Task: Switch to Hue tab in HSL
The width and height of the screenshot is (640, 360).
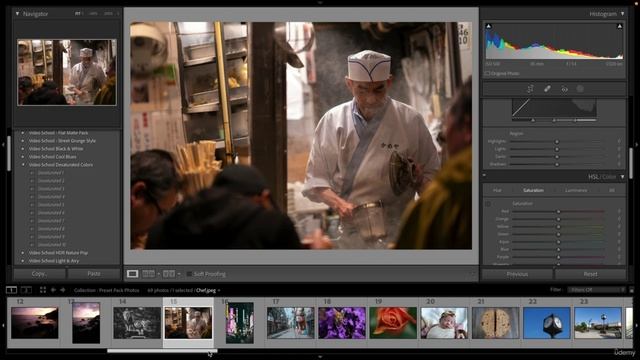Action: [497, 190]
